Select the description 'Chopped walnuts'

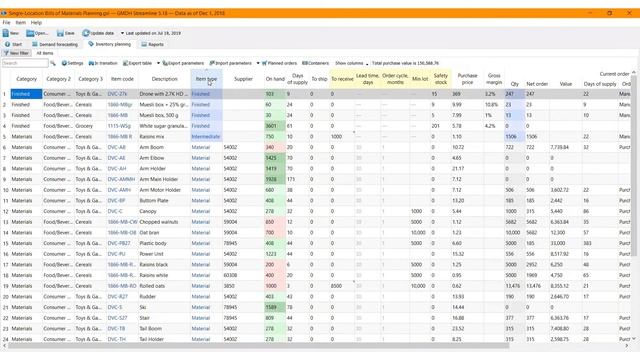click(x=159, y=222)
